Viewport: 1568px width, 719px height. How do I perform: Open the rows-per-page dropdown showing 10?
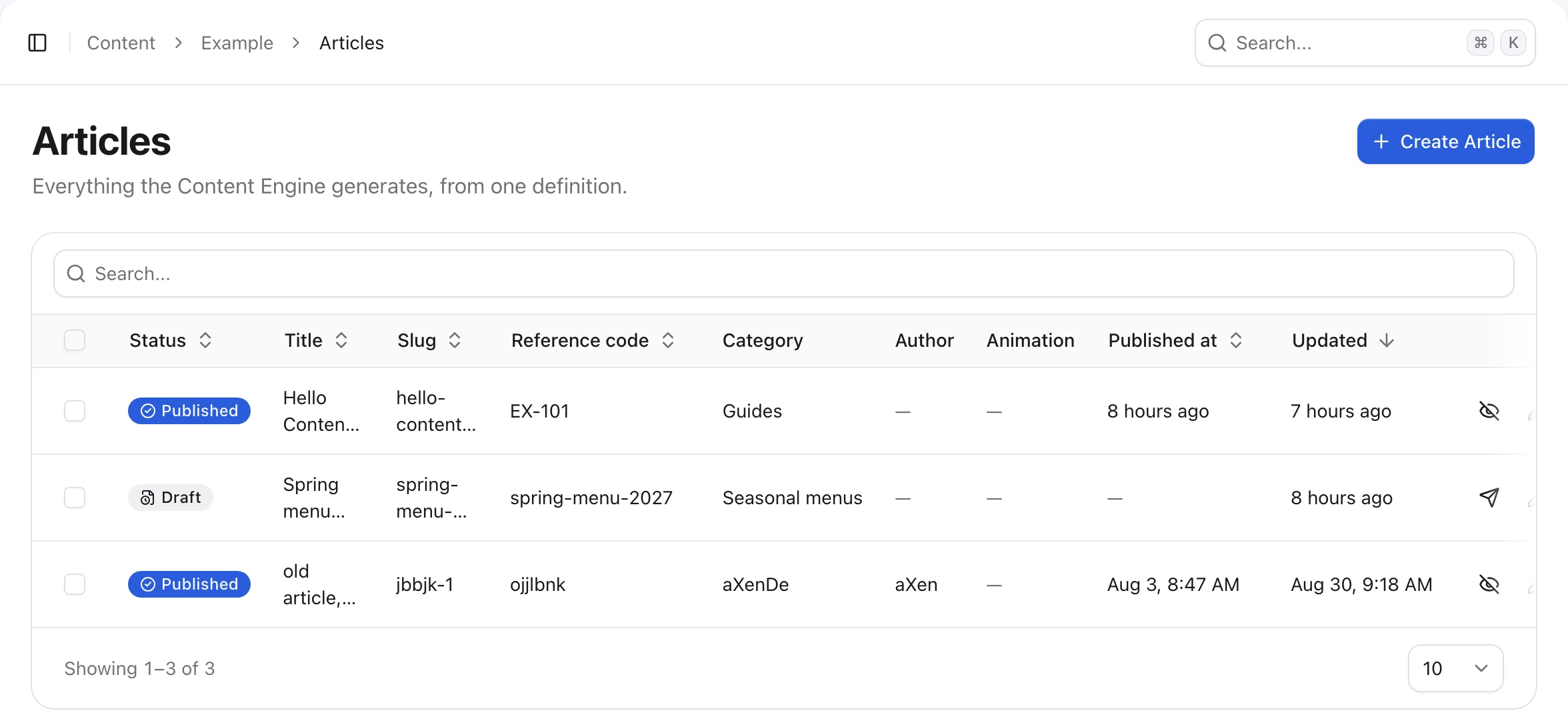click(x=1455, y=668)
